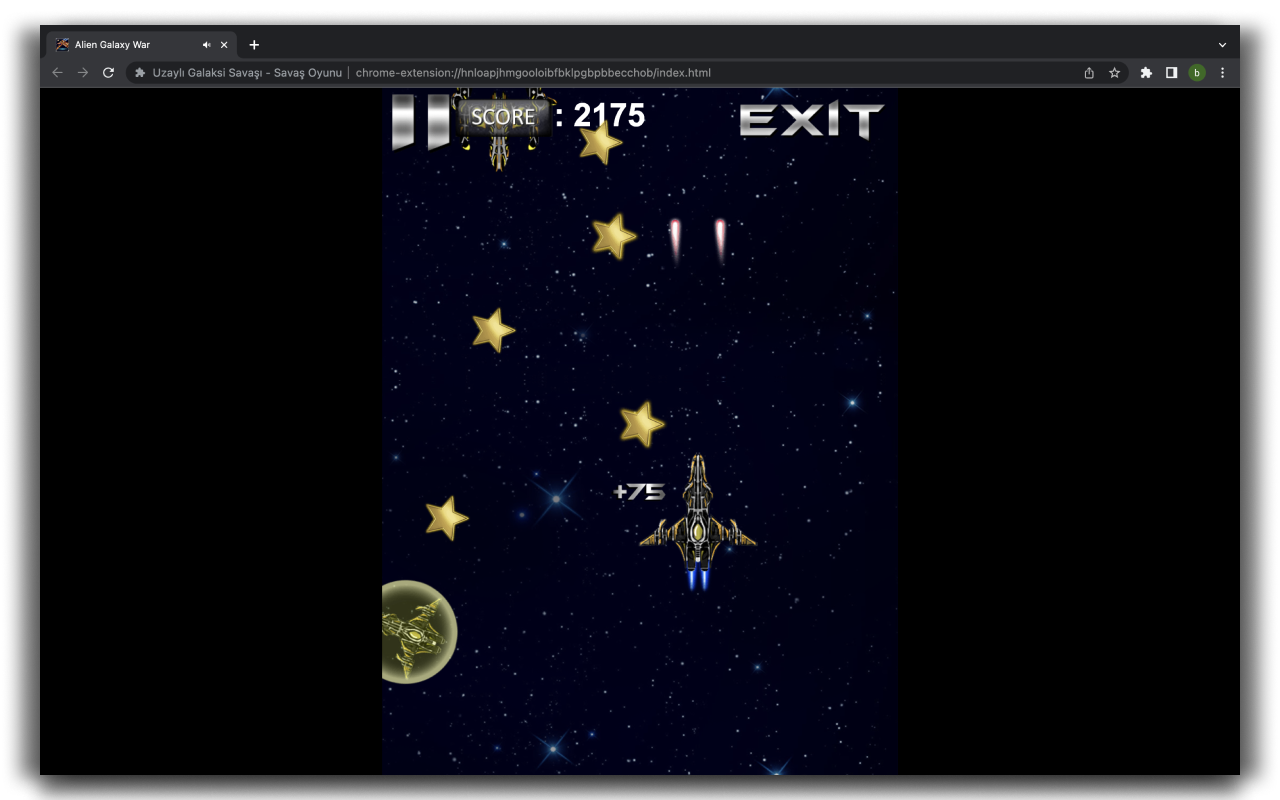Click the share page icon
Image resolution: width=1280 pixels, height=800 pixels.
click(x=1088, y=72)
